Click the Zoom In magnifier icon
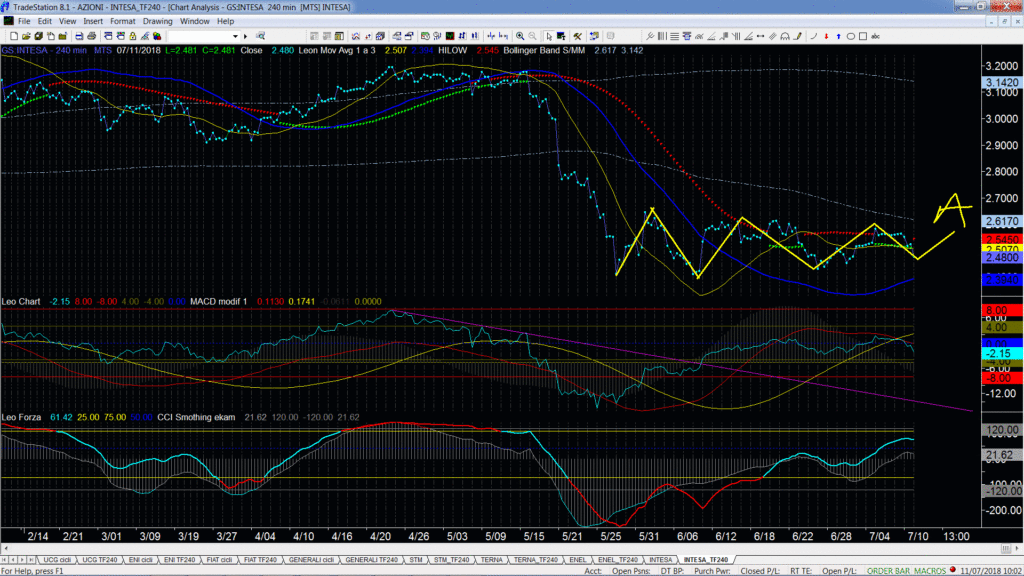This screenshot has height=576, width=1024. [520, 36]
